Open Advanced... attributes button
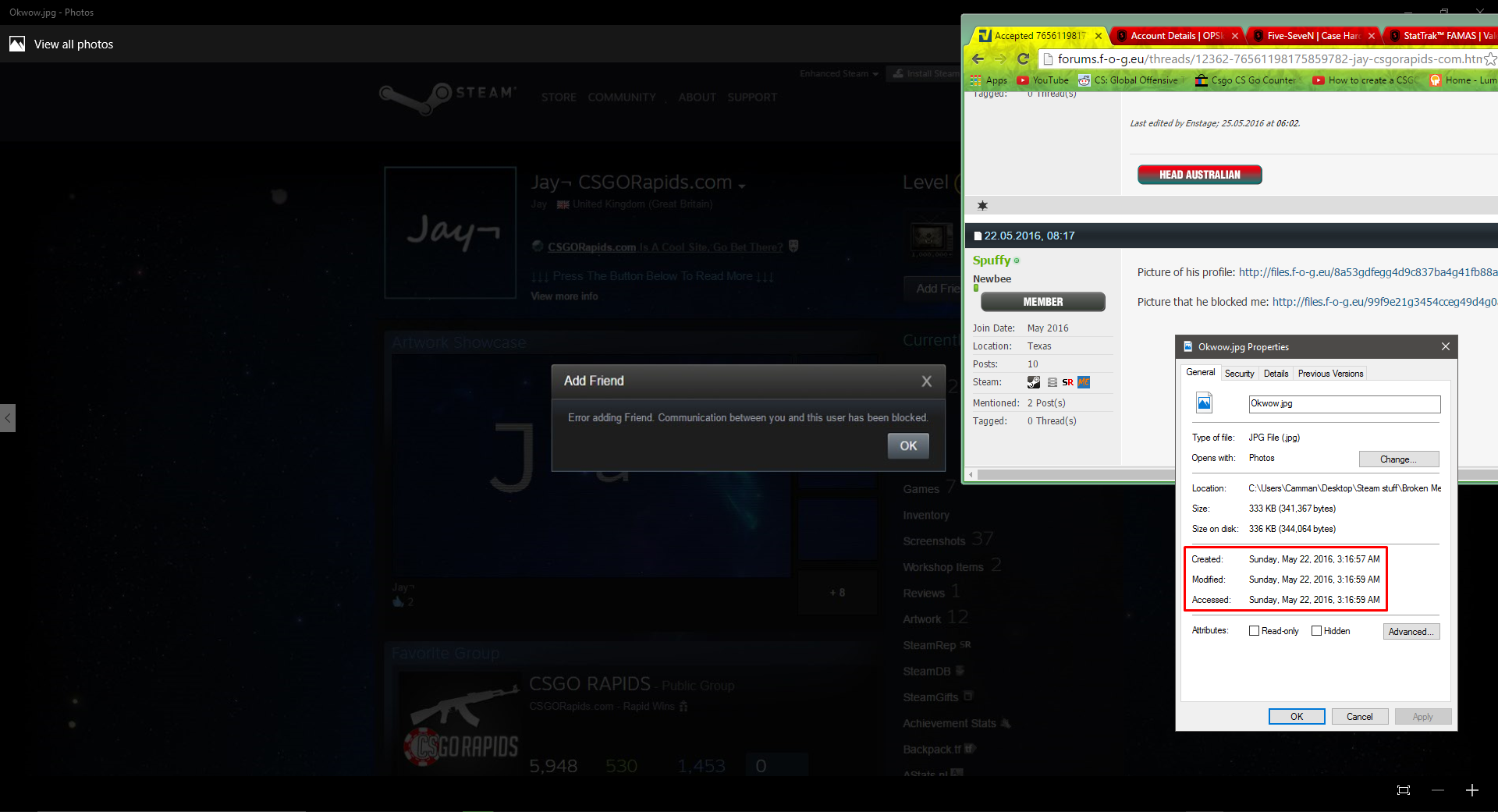Image resolution: width=1498 pixels, height=812 pixels. coord(1411,632)
